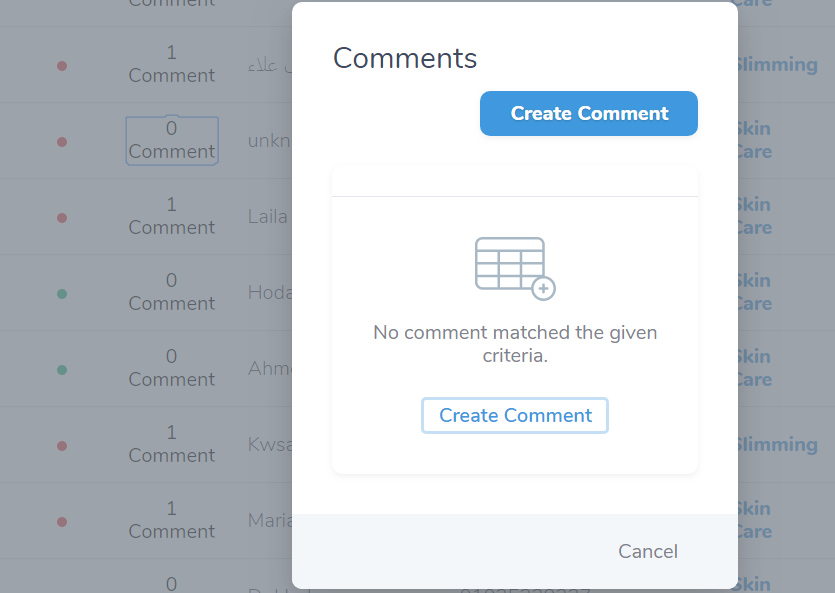Open the 1 Comment link in Kwsa row
This screenshot has height=593, width=835.
172,444
